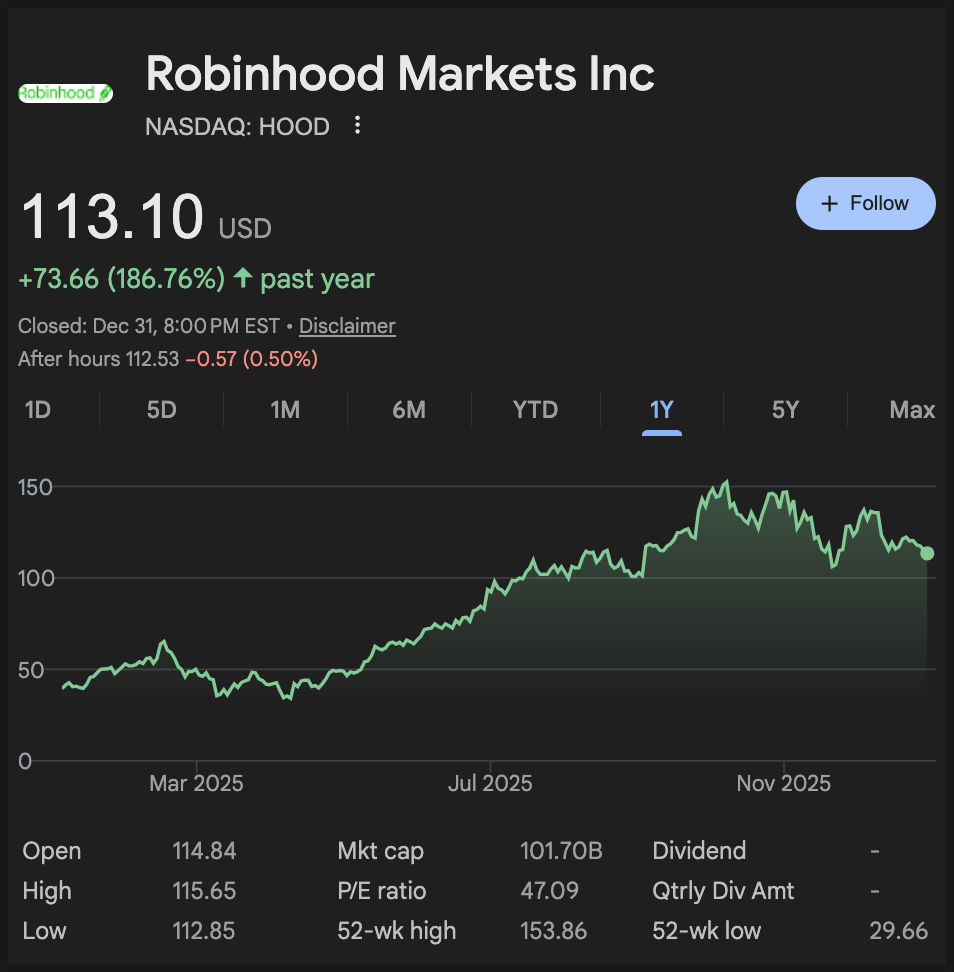This screenshot has height=972, width=954.
Task: Select the 5D chart range
Action: click(161, 410)
